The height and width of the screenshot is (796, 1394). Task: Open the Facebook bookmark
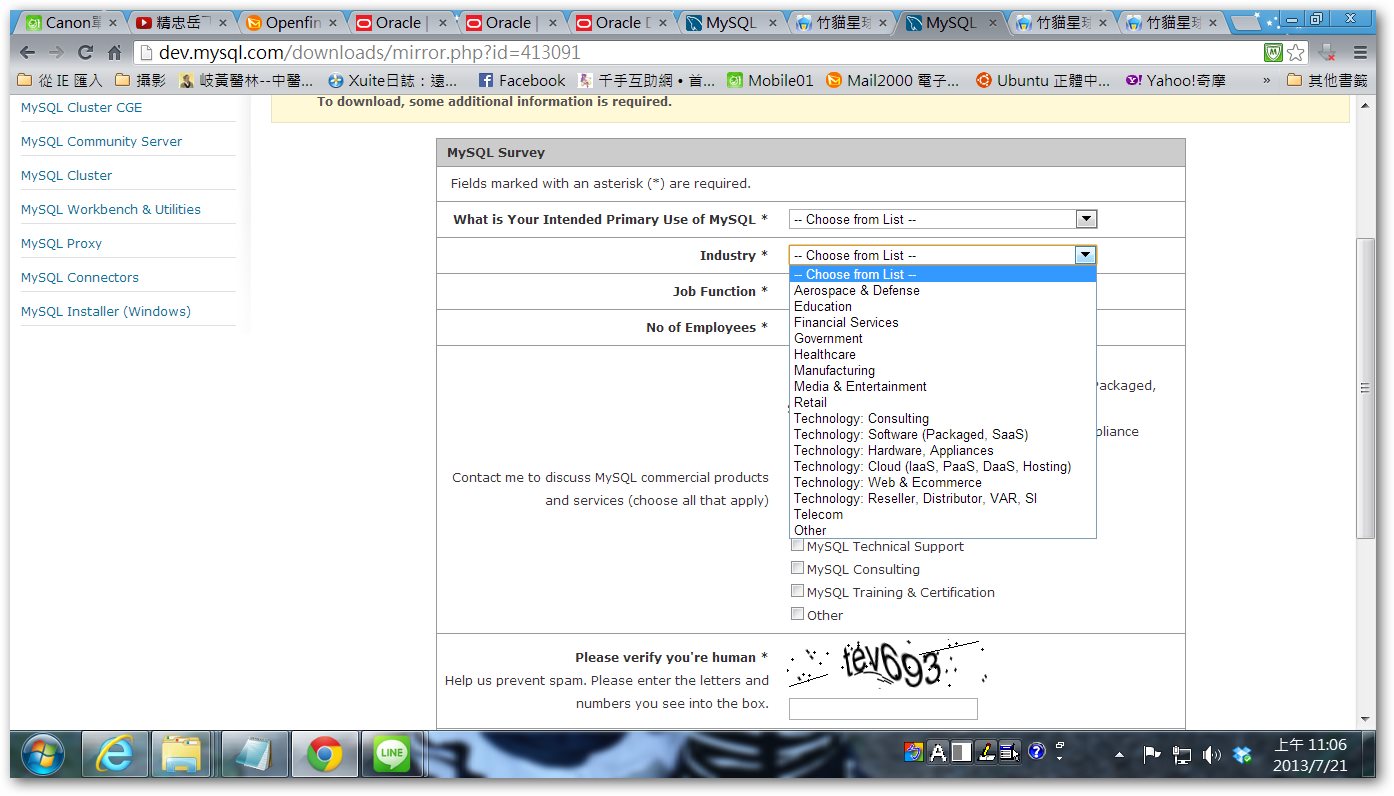pos(521,81)
